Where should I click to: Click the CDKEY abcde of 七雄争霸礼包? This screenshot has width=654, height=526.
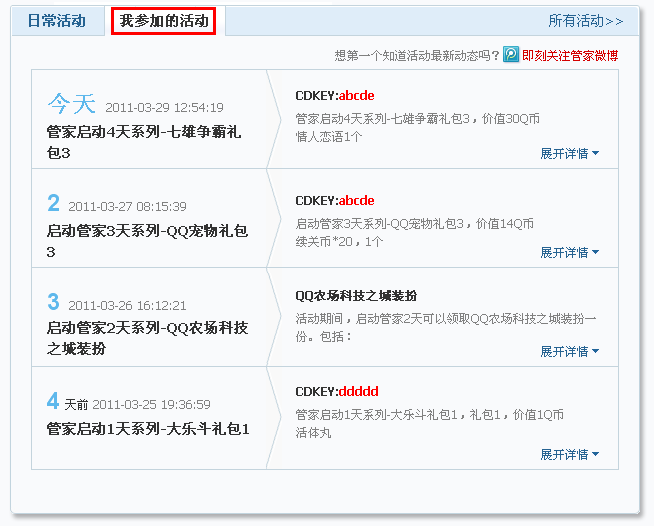coord(356,96)
